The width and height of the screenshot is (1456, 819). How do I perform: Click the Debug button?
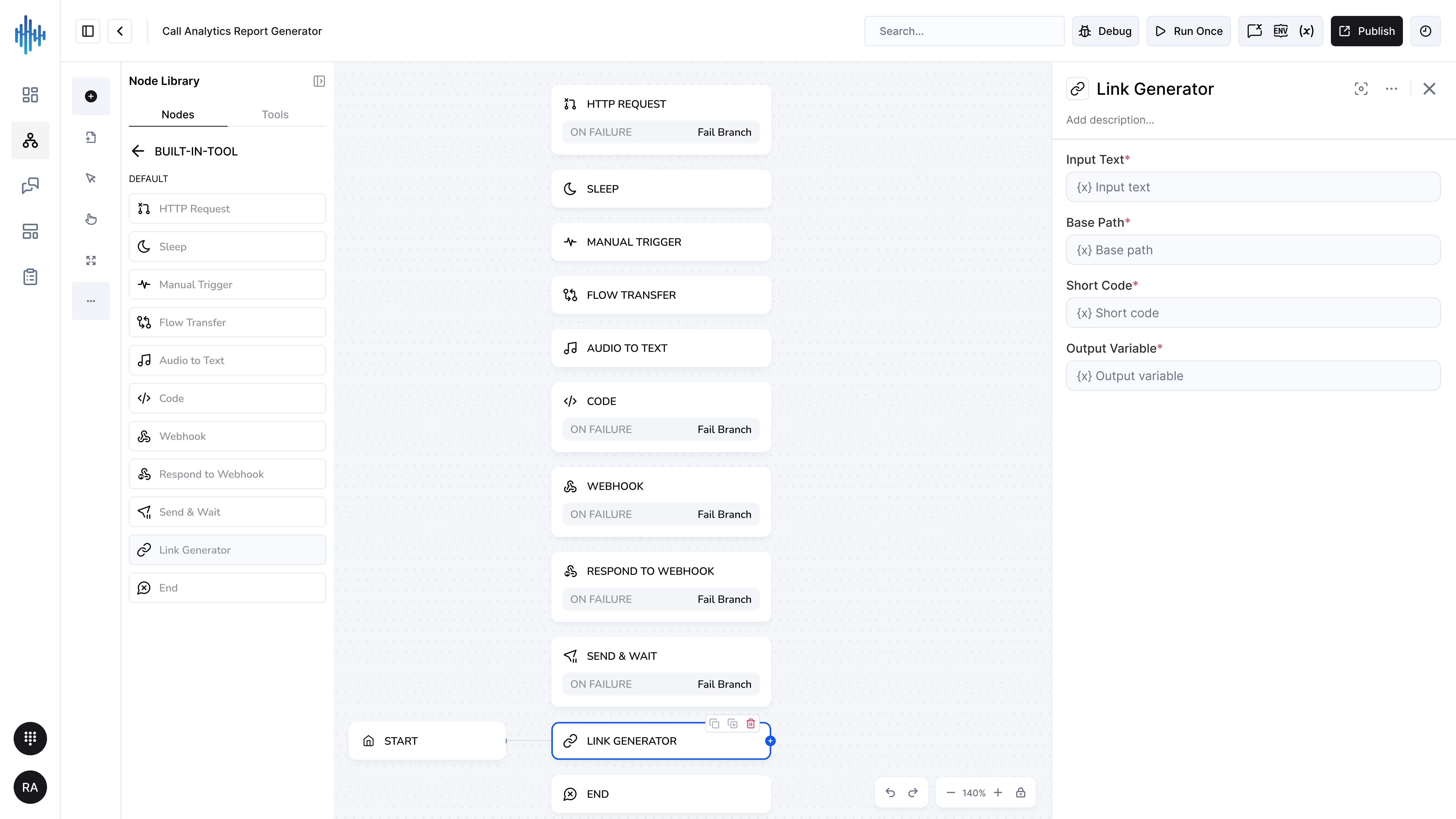point(1106,31)
